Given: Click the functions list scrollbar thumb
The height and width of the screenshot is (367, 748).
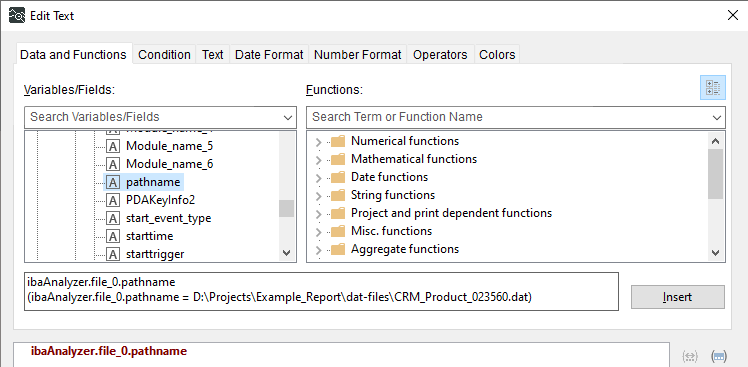Looking at the screenshot, I should [716, 174].
